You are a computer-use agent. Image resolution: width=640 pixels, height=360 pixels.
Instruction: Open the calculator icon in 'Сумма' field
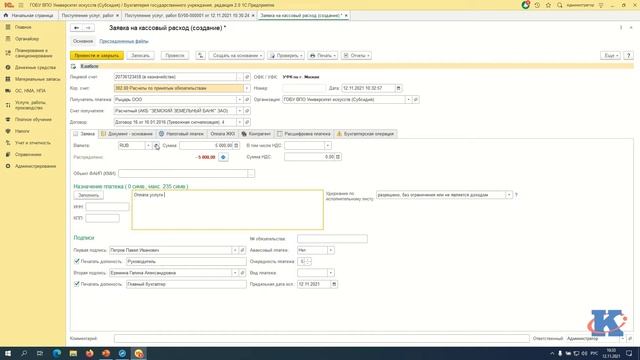pyautogui.click(x=236, y=146)
